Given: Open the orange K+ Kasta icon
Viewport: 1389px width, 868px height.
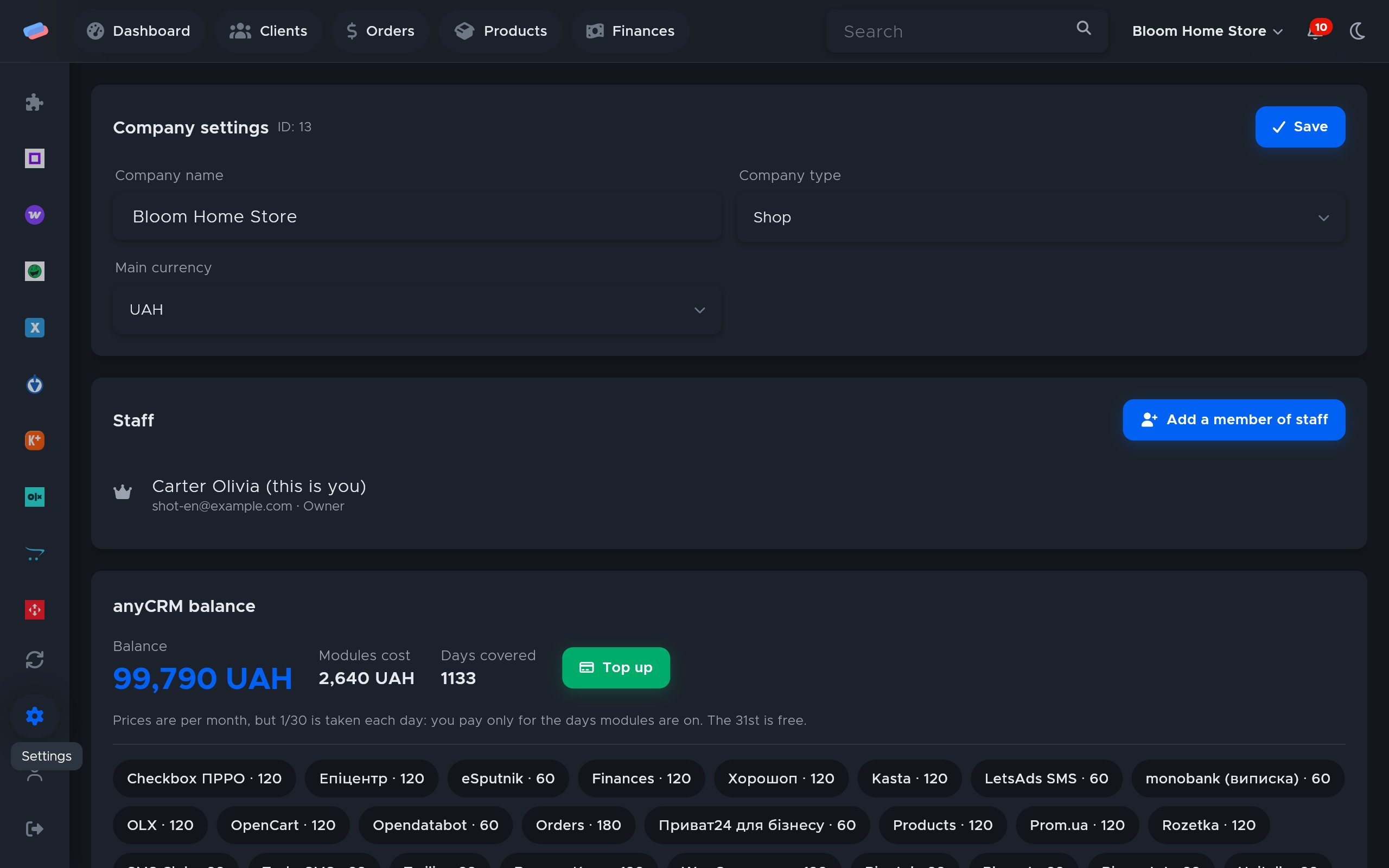Looking at the screenshot, I should click(x=34, y=441).
